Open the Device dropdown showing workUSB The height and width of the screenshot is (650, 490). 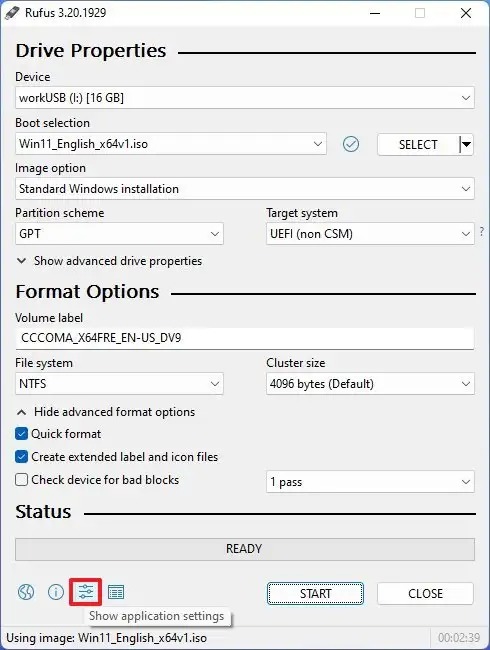click(245, 98)
